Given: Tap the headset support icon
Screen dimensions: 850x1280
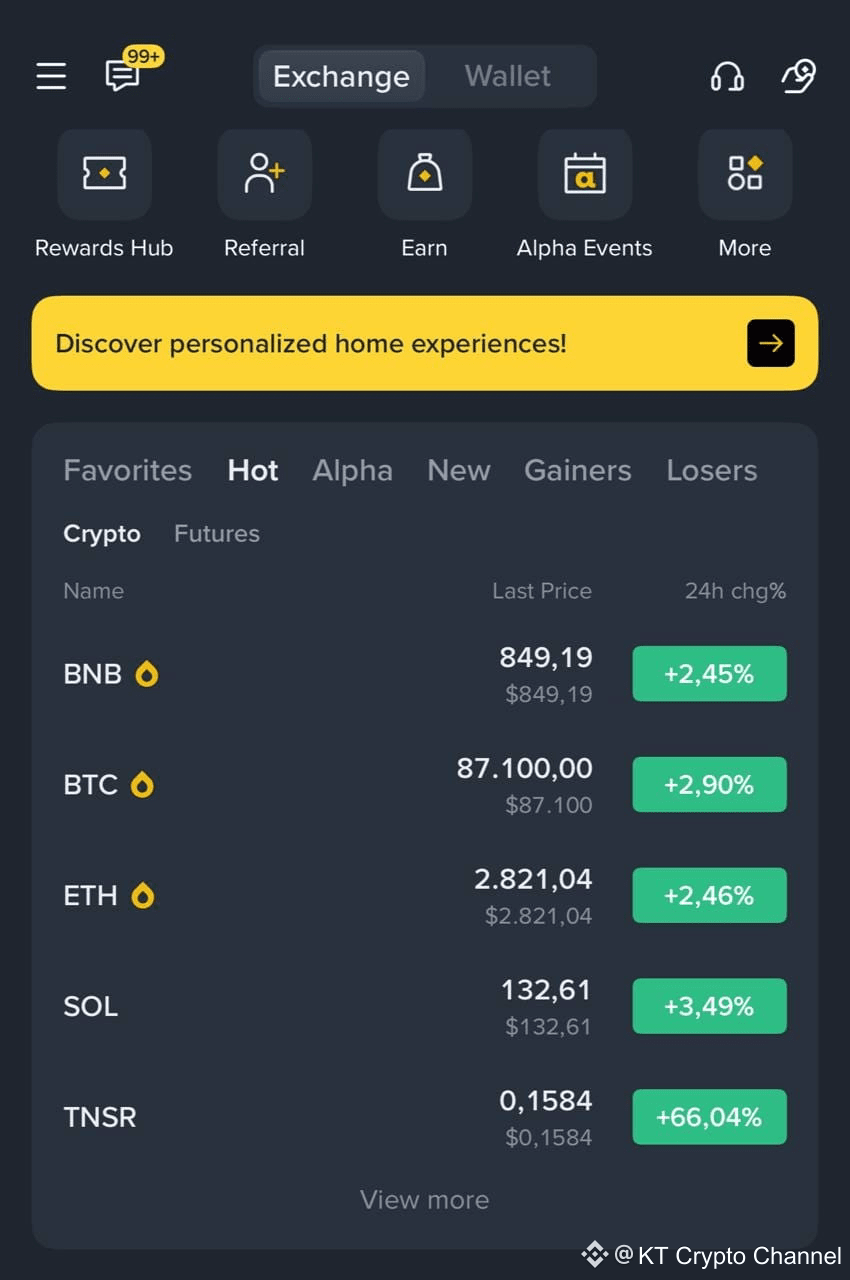Looking at the screenshot, I should coord(727,76).
